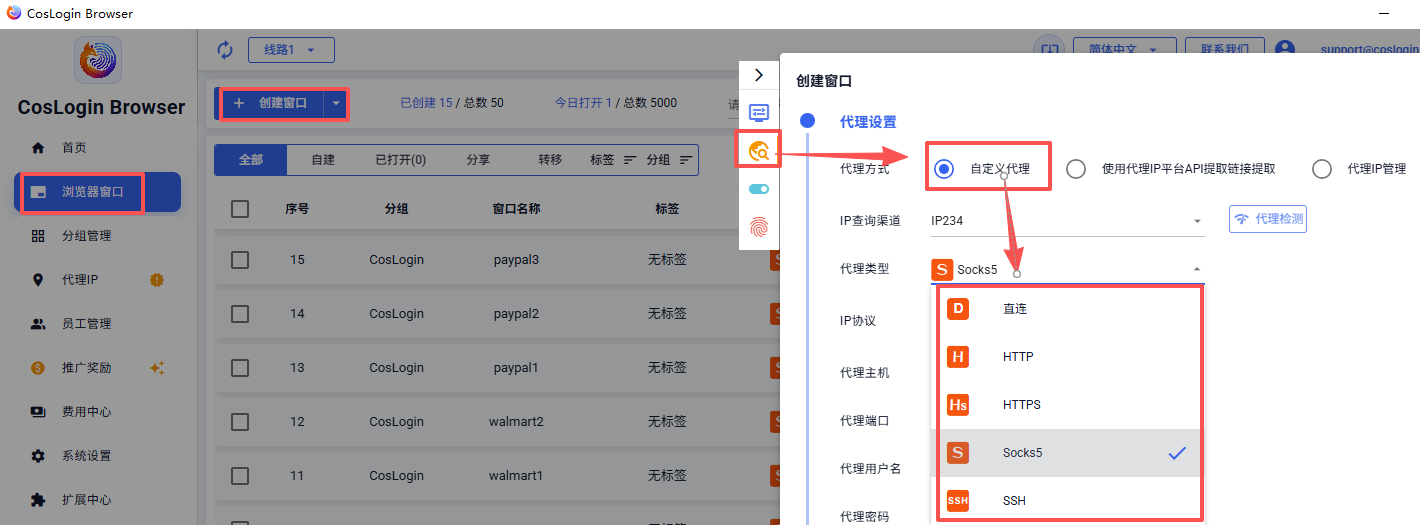Open the arrow next to 创建窗口
Viewport: 1420px width, 525px height.
click(336, 103)
